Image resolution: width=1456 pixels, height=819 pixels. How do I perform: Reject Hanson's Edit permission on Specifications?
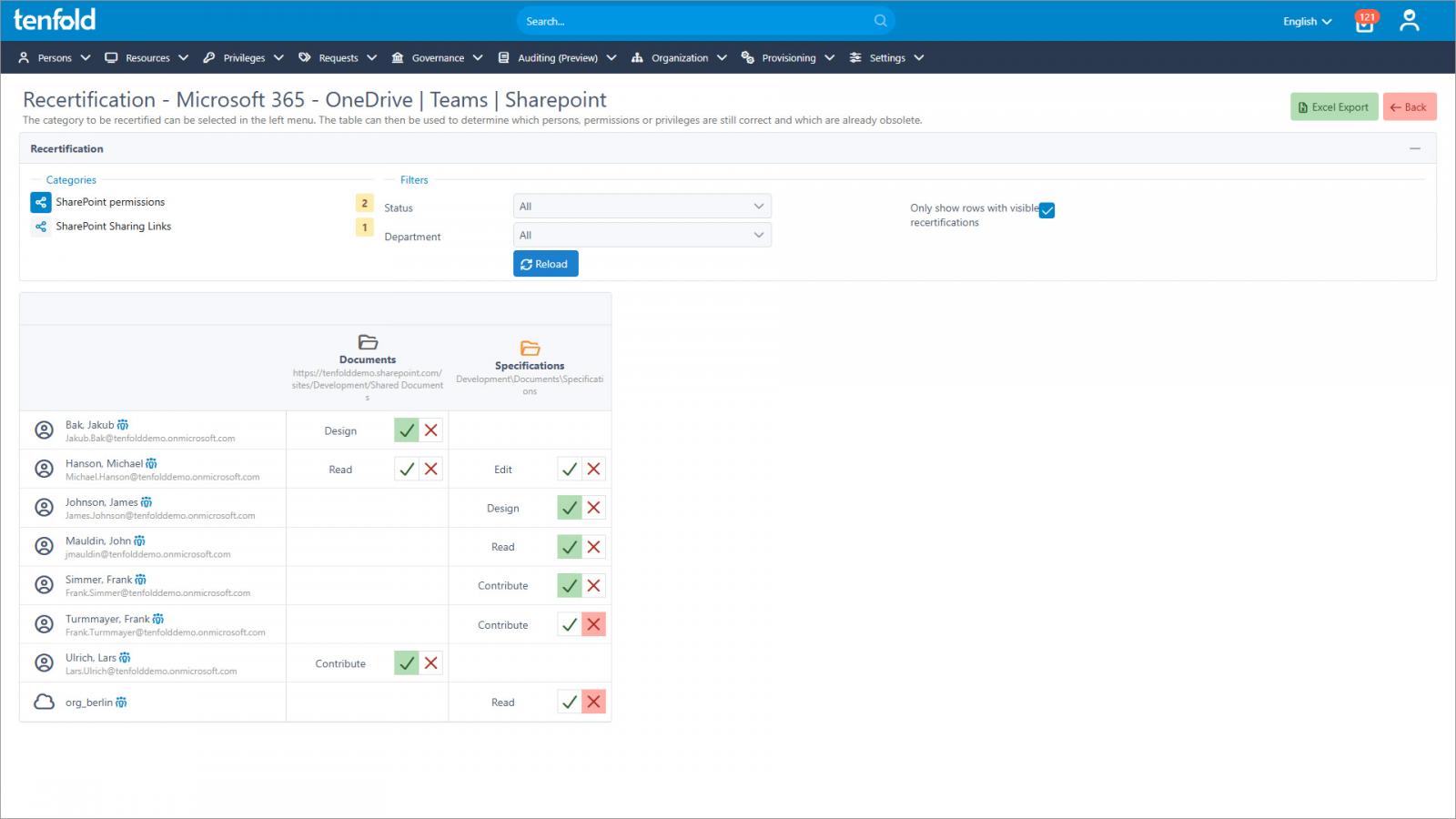pos(593,470)
